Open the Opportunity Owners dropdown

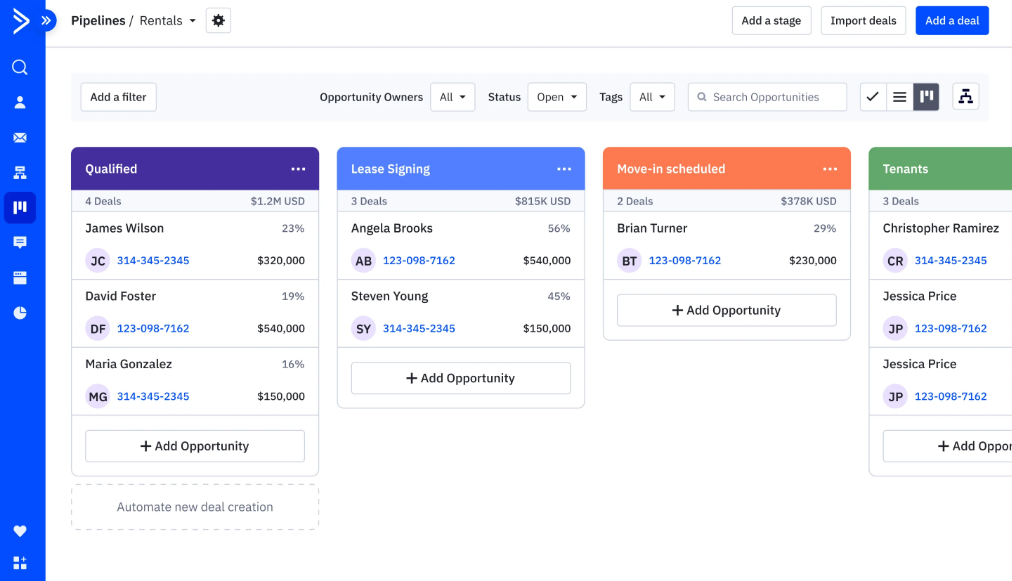click(x=451, y=97)
